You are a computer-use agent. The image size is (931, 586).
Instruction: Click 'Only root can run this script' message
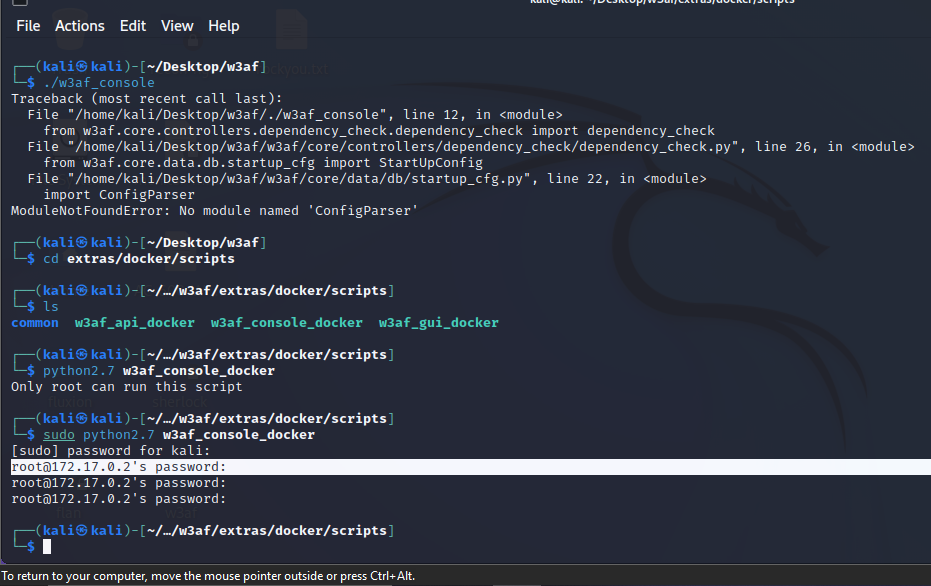point(126,387)
